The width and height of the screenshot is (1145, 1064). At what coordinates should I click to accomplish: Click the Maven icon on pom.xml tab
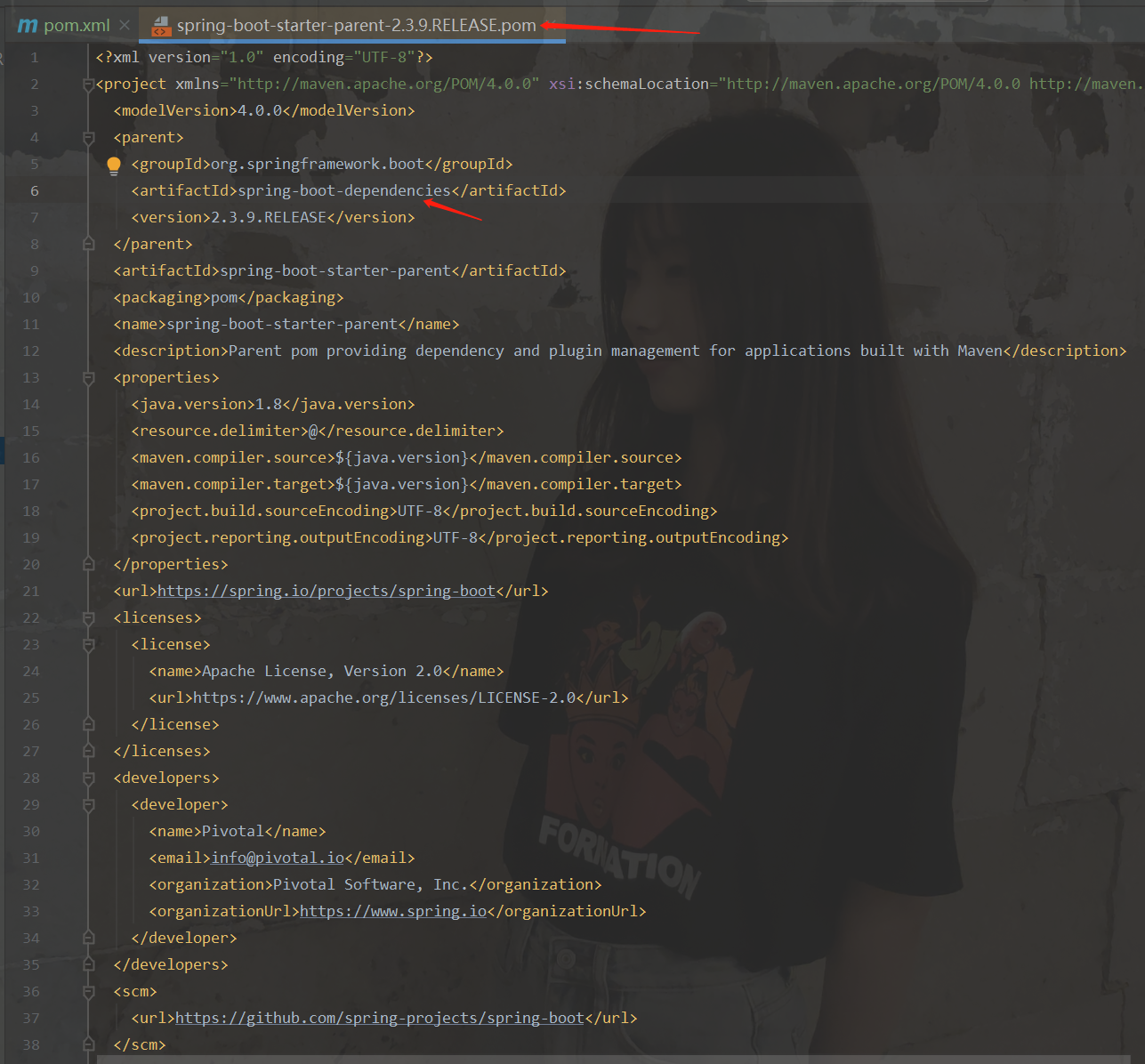(28, 26)
